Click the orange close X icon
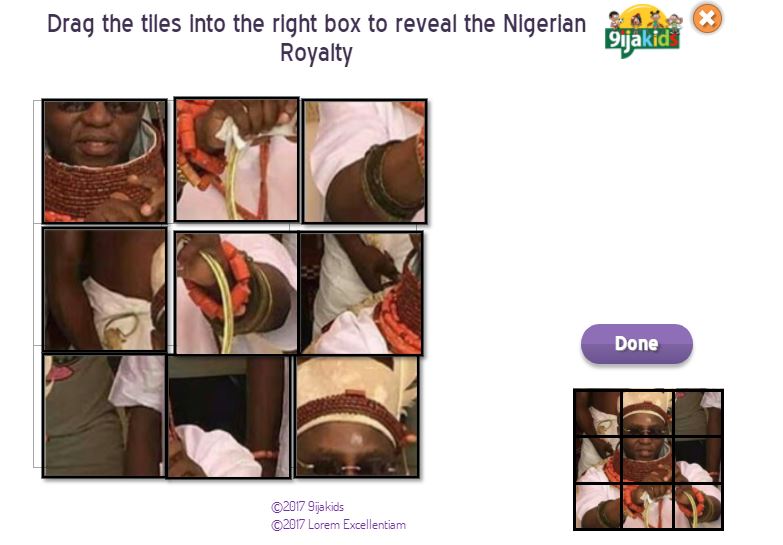Viewport: 783px width, 545px height. [x=707, y=18]
